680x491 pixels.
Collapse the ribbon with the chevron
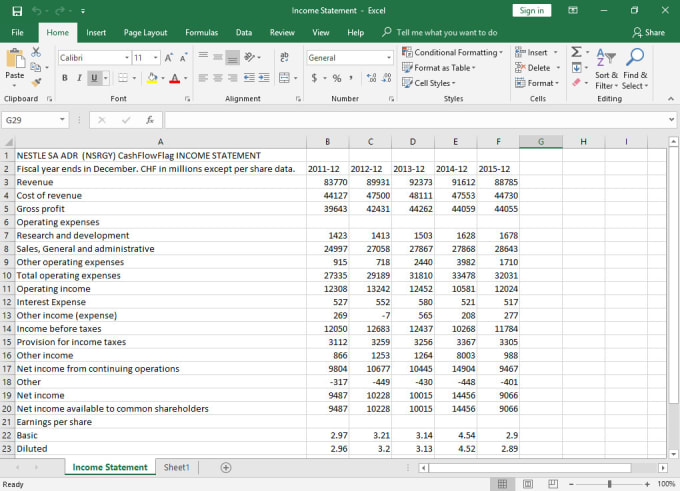[671, 99]
